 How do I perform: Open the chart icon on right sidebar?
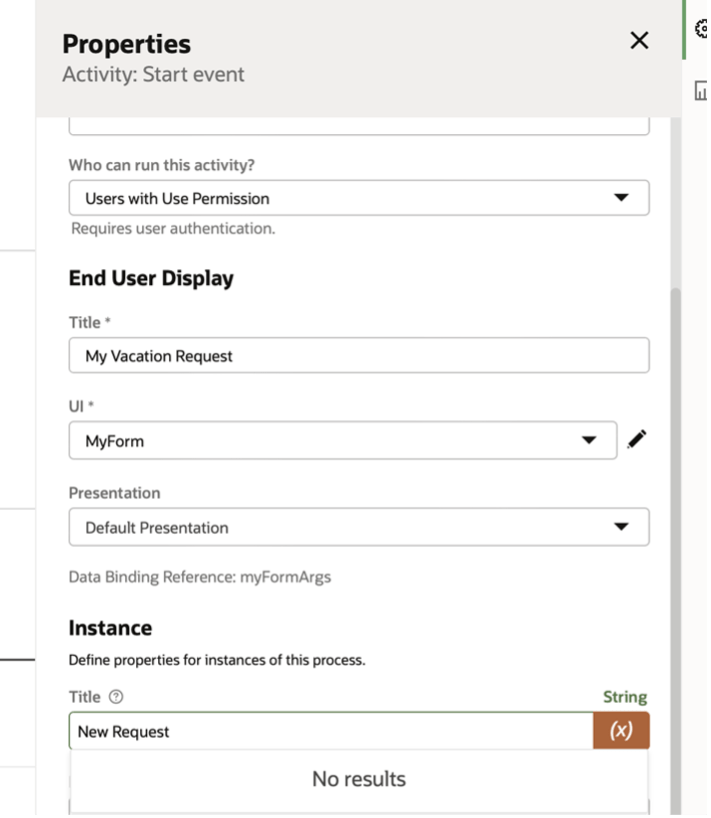(701, 91)
